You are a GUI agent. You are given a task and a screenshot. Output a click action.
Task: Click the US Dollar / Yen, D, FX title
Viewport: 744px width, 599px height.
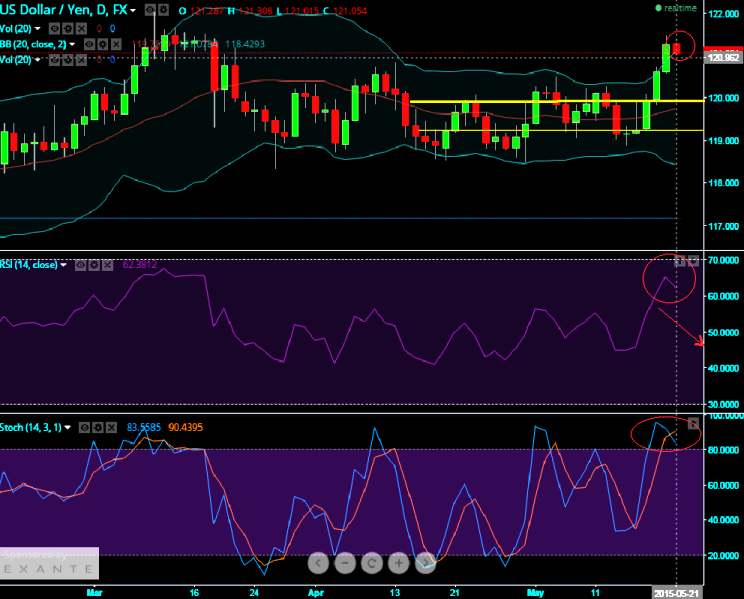[x=64, y=9]
